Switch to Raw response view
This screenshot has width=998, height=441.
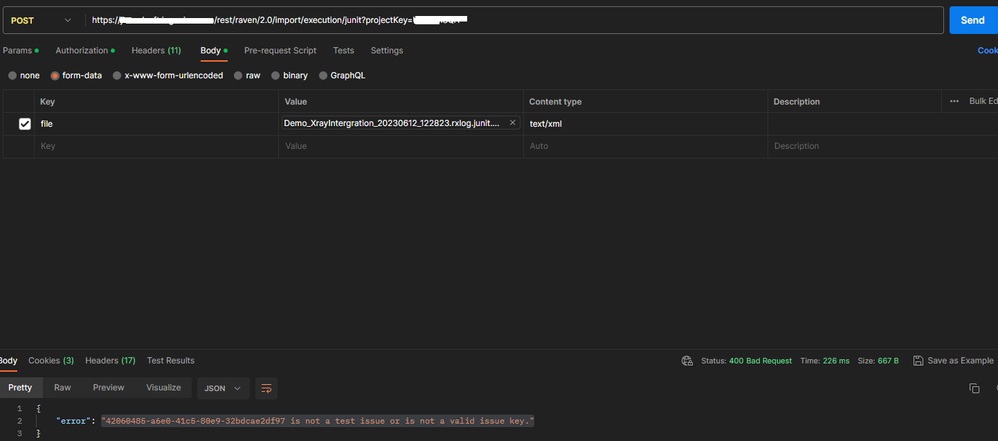[x=62, y=388]
